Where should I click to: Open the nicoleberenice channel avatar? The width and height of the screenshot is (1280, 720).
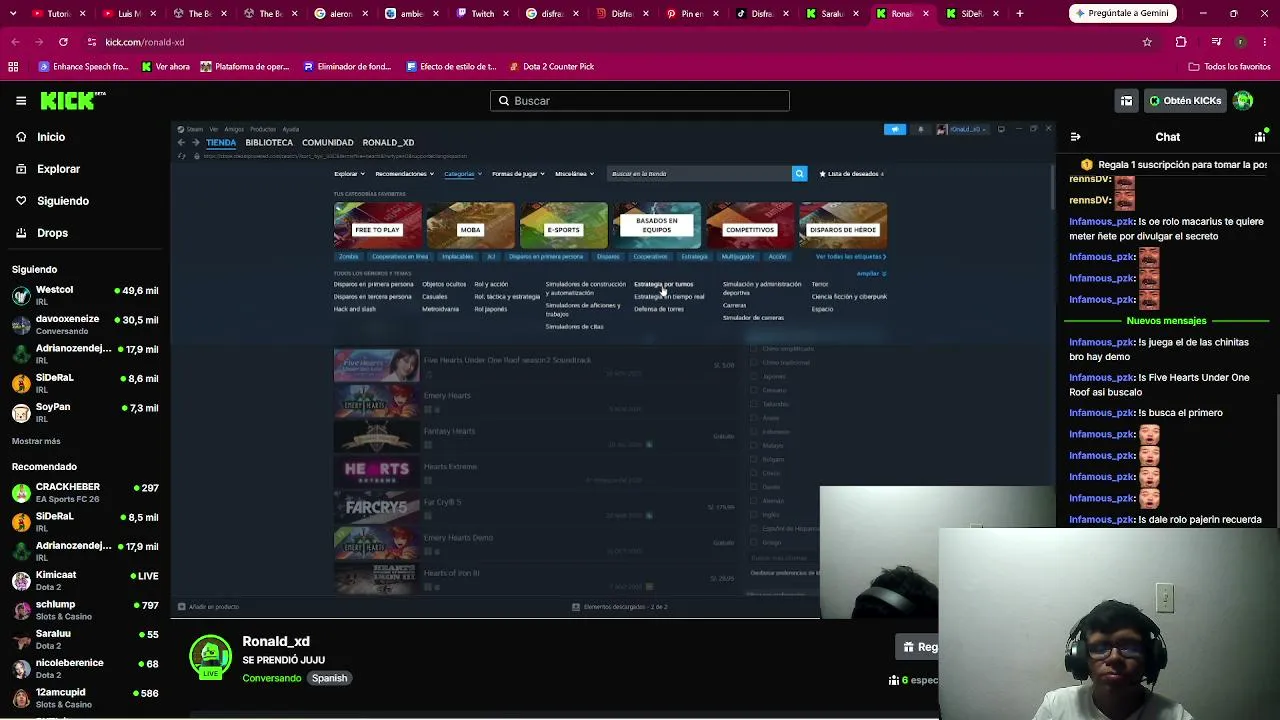click(x=21, y=668)
